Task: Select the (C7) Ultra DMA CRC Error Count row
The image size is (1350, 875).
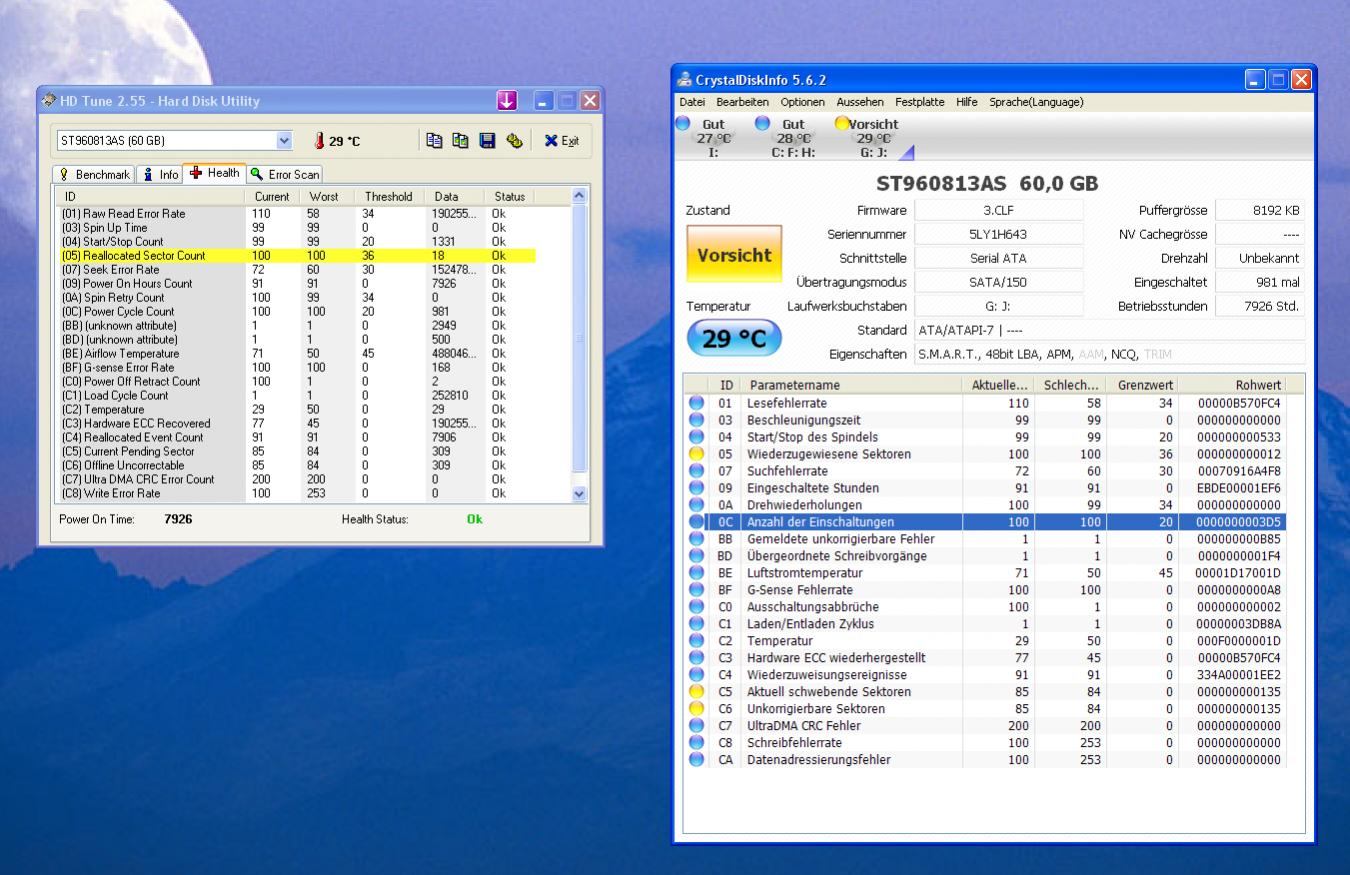Action: tap(298, 480)
